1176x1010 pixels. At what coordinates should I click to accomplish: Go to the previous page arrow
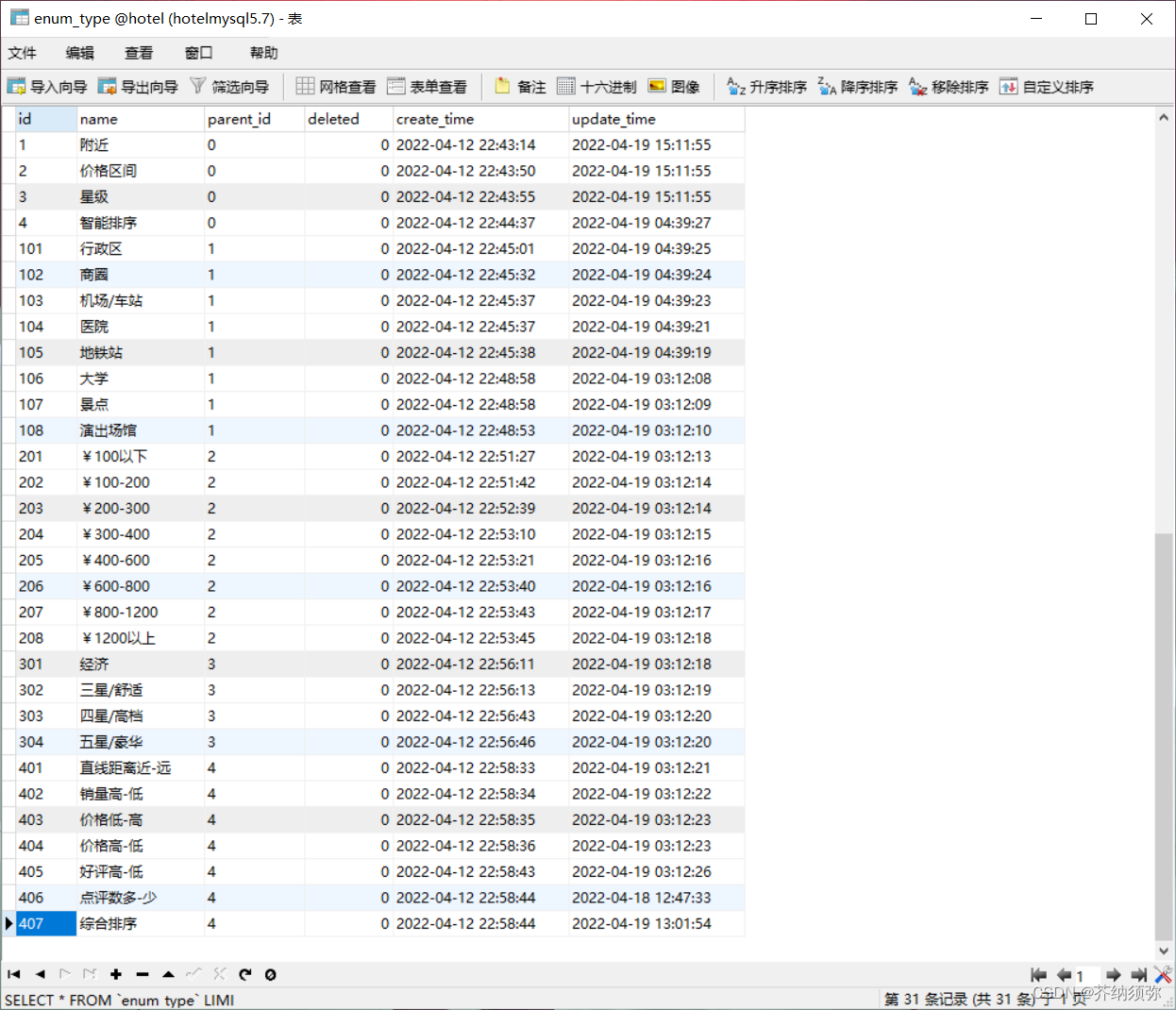click(1064, 975)
